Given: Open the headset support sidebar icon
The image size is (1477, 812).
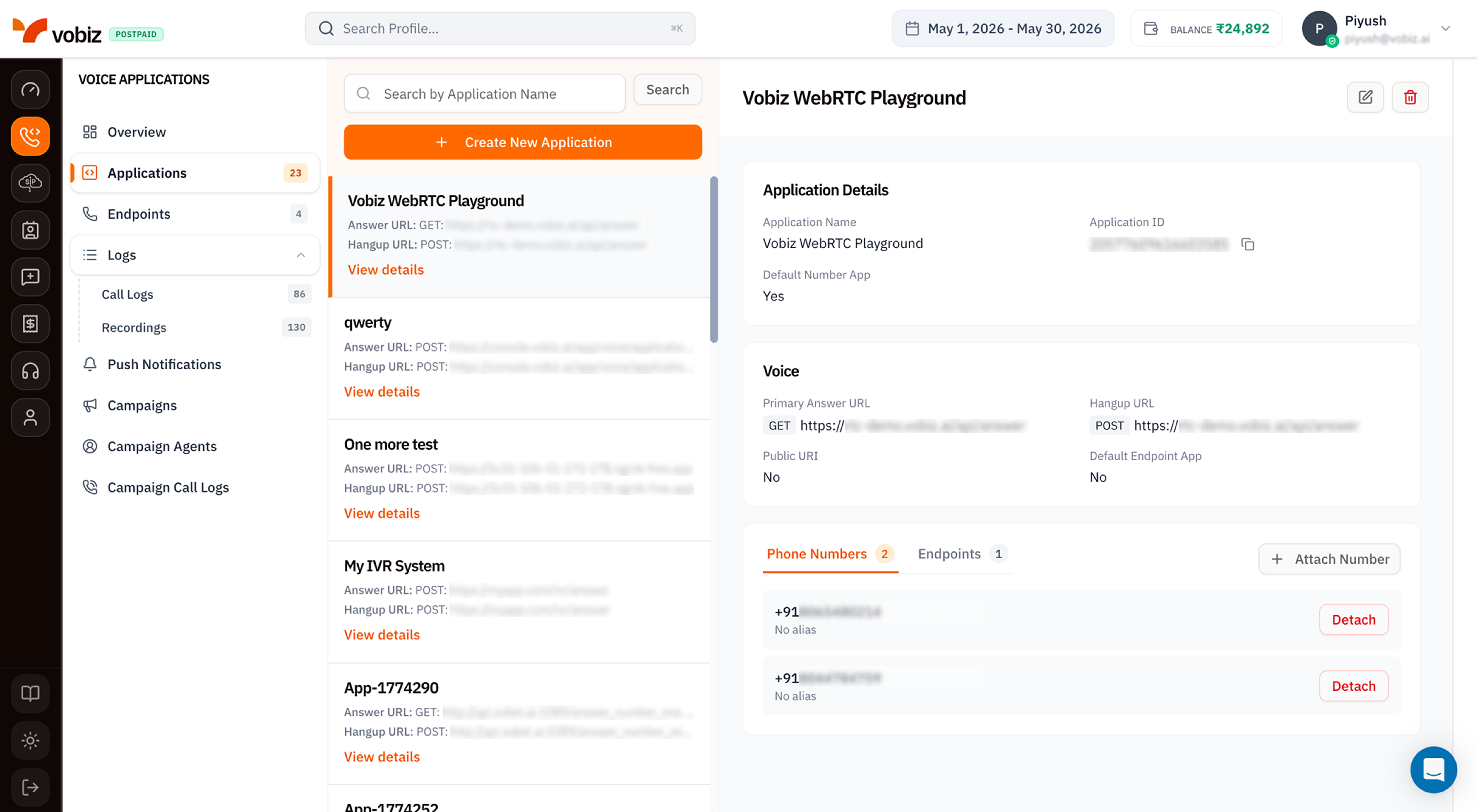Looking at the screenshot, I should (30, 371).
